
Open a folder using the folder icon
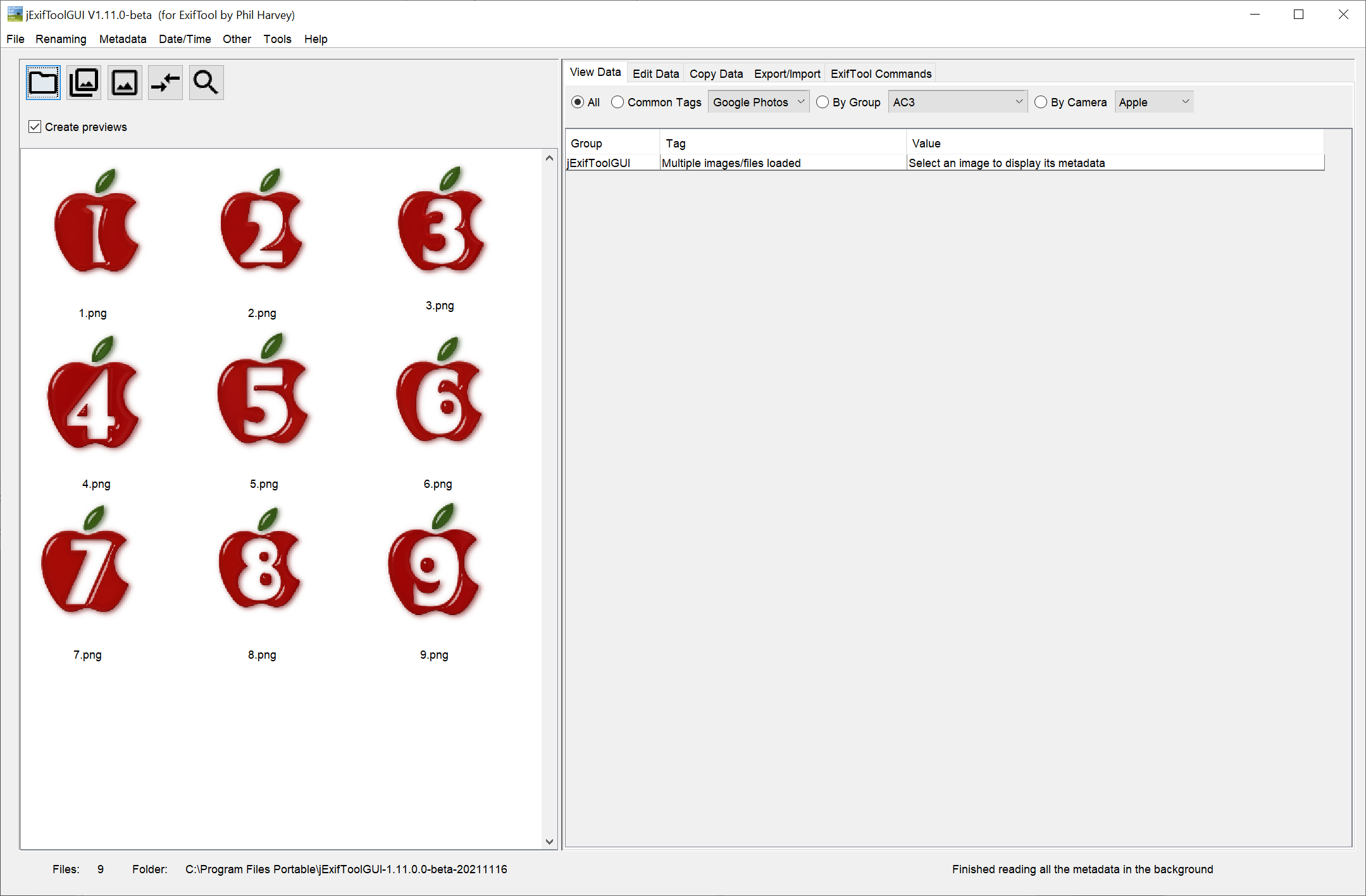click(42, 82)
